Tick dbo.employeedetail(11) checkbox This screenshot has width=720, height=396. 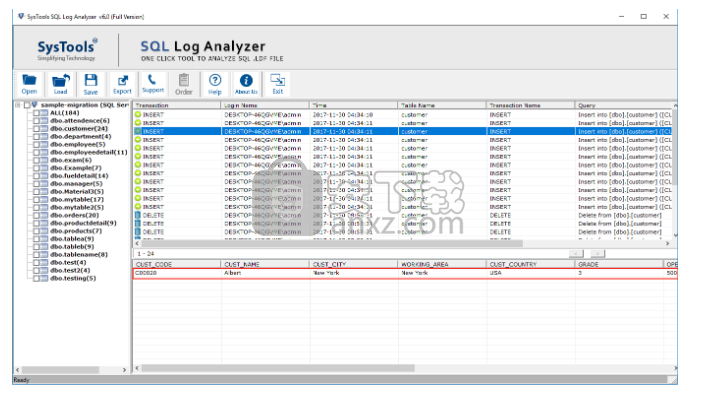click(x=36, y=152)
